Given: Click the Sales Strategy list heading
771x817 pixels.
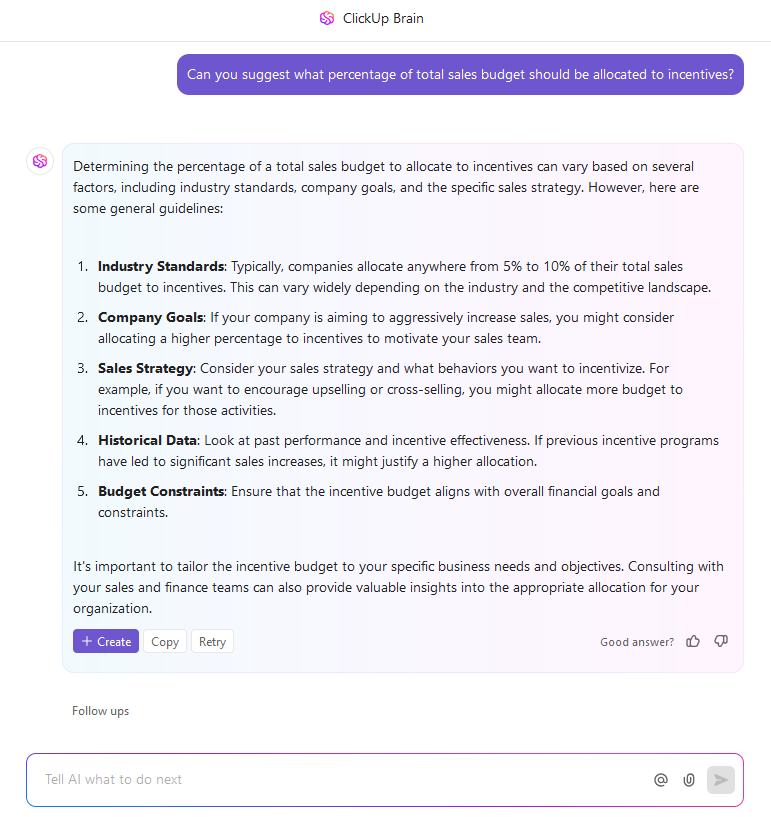Looking at the screenshot, I should pyautogui.click(x=146, y=368).
